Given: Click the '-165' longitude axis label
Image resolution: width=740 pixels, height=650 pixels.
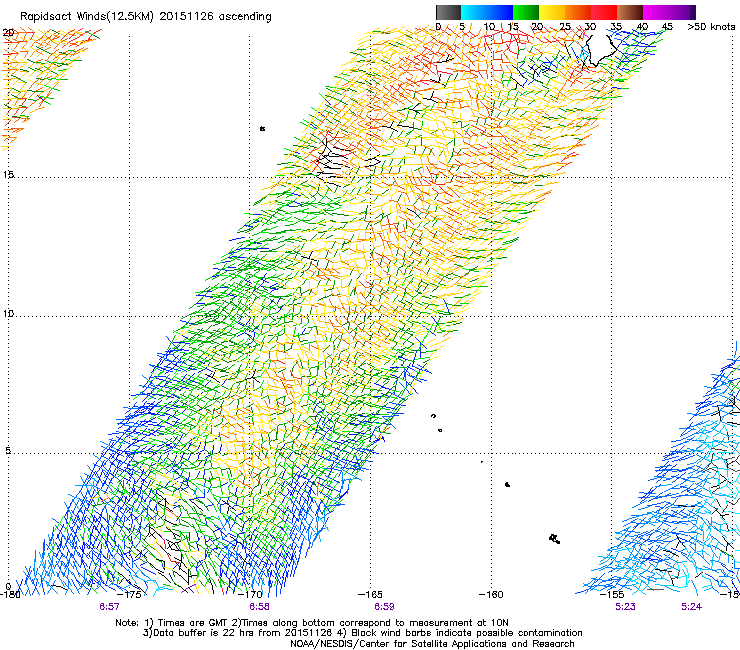Looking at the screenshot, I should click(370, 594).
